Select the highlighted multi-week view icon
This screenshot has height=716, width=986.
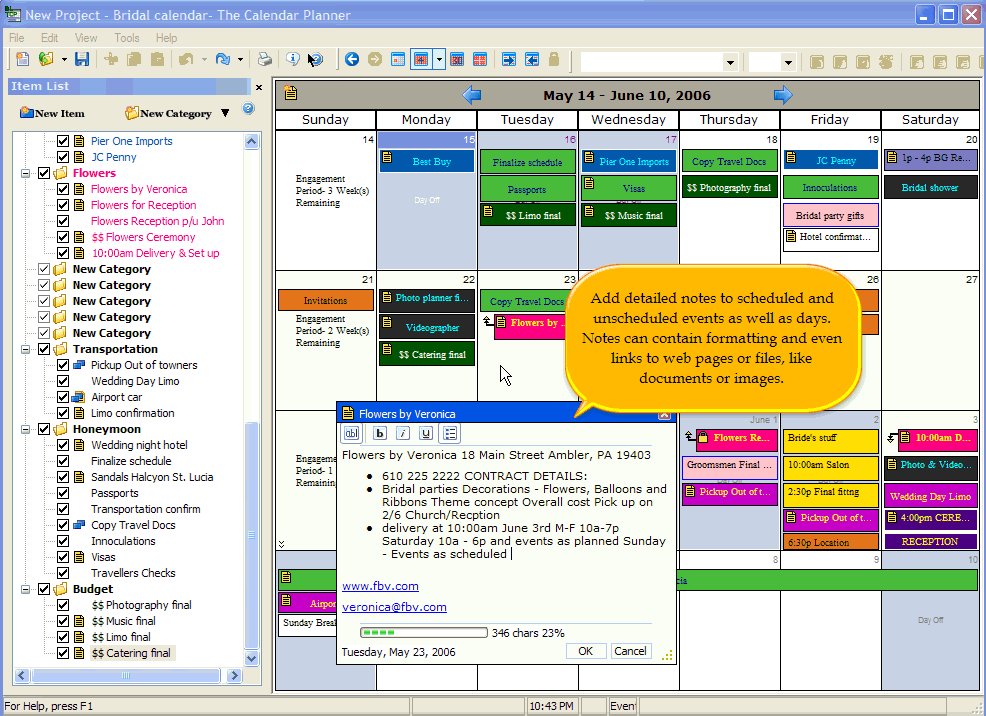click(x=421, y=60)
